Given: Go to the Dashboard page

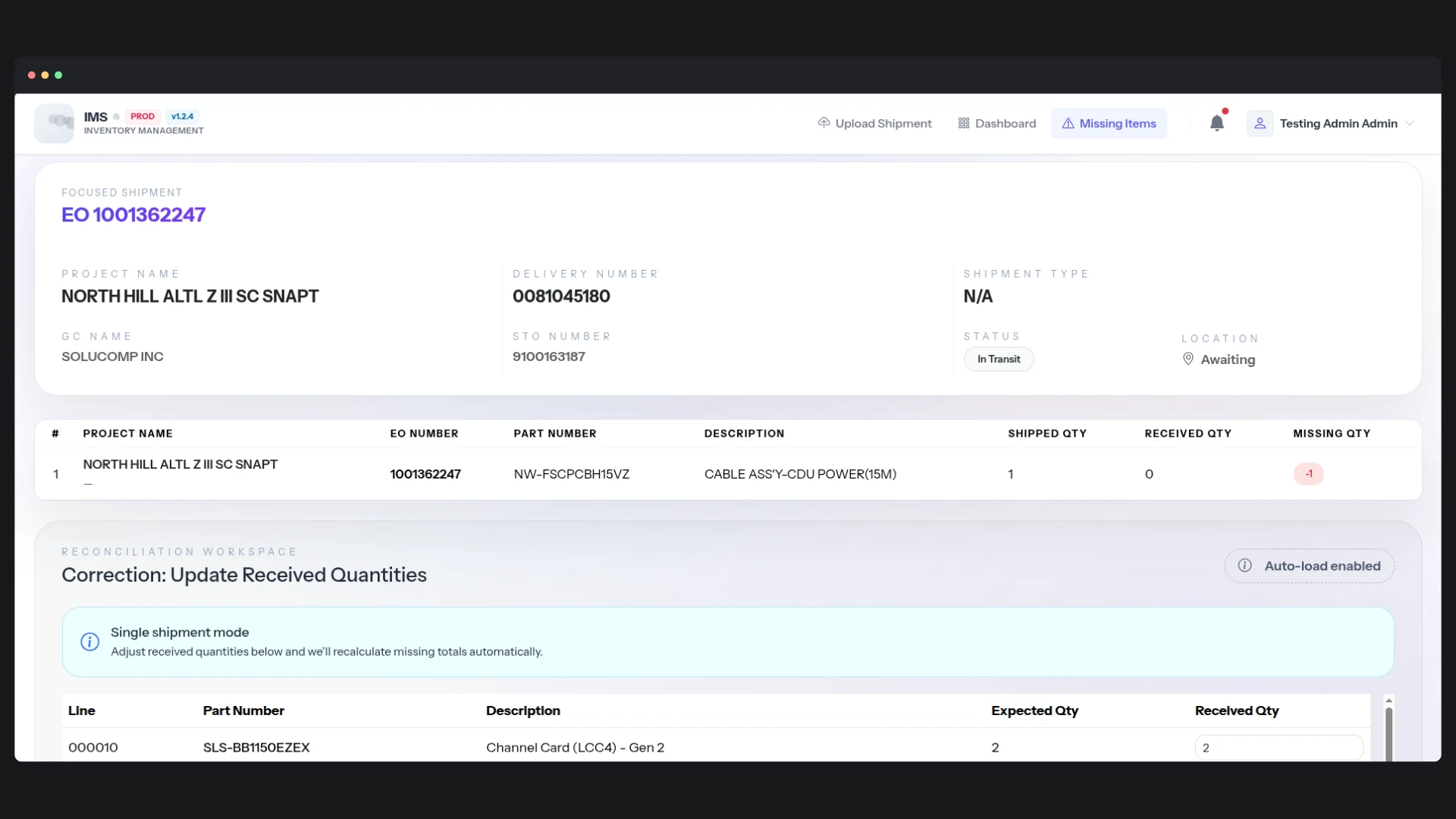Looking at the screenshot, I should click(x=996, y=124).
